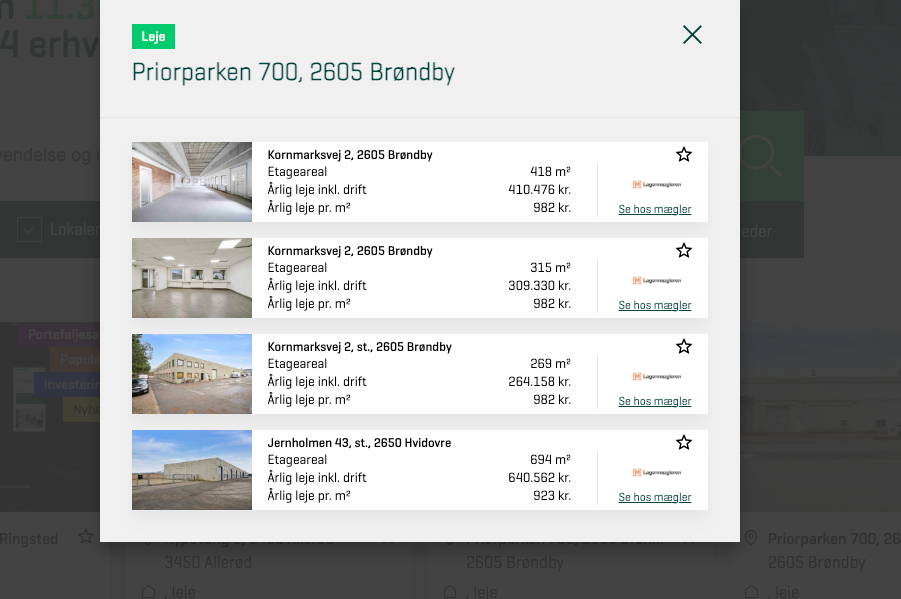This screenshot has height=599, width=901.
Task: Click the green Leje badge
Action: [x=153, y=37]
